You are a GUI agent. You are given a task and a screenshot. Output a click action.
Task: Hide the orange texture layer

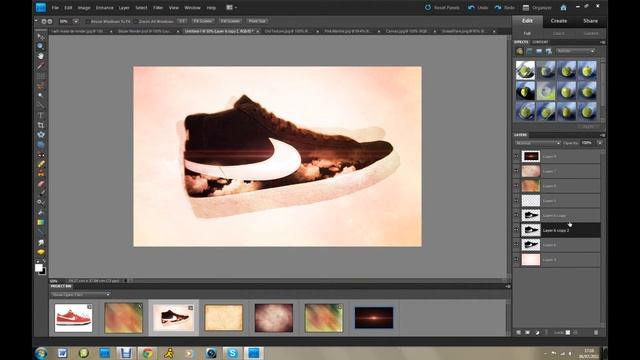(x=516, y=186)
